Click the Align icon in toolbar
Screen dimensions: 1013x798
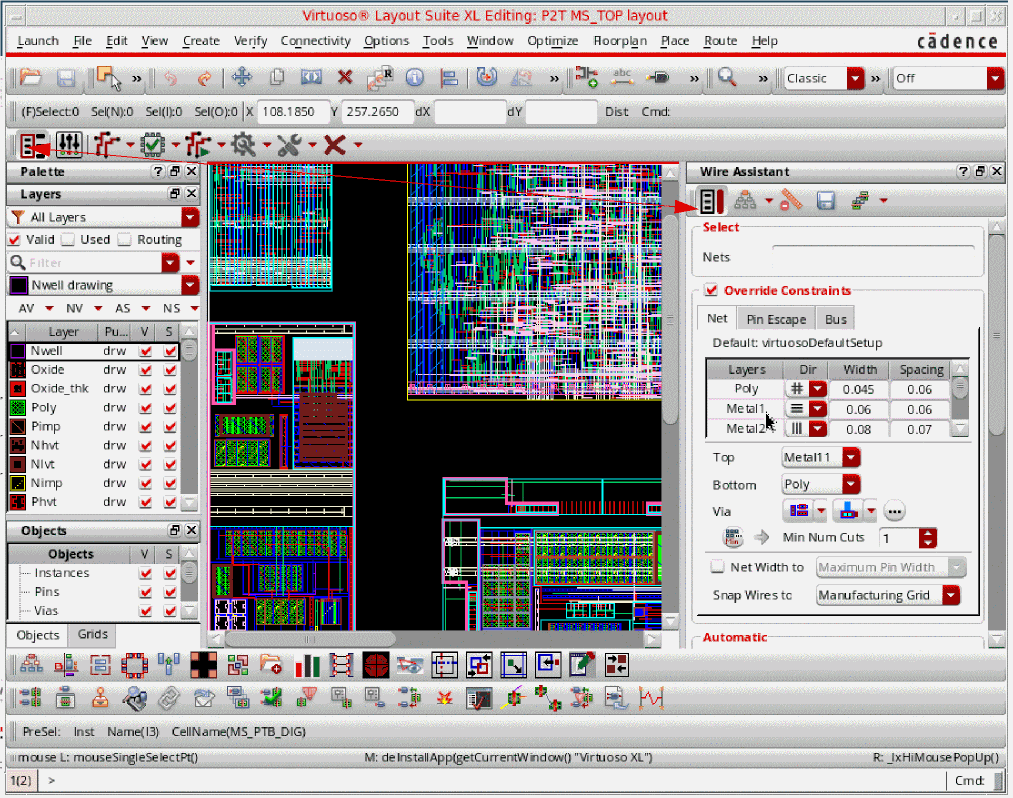pos(449,78)
